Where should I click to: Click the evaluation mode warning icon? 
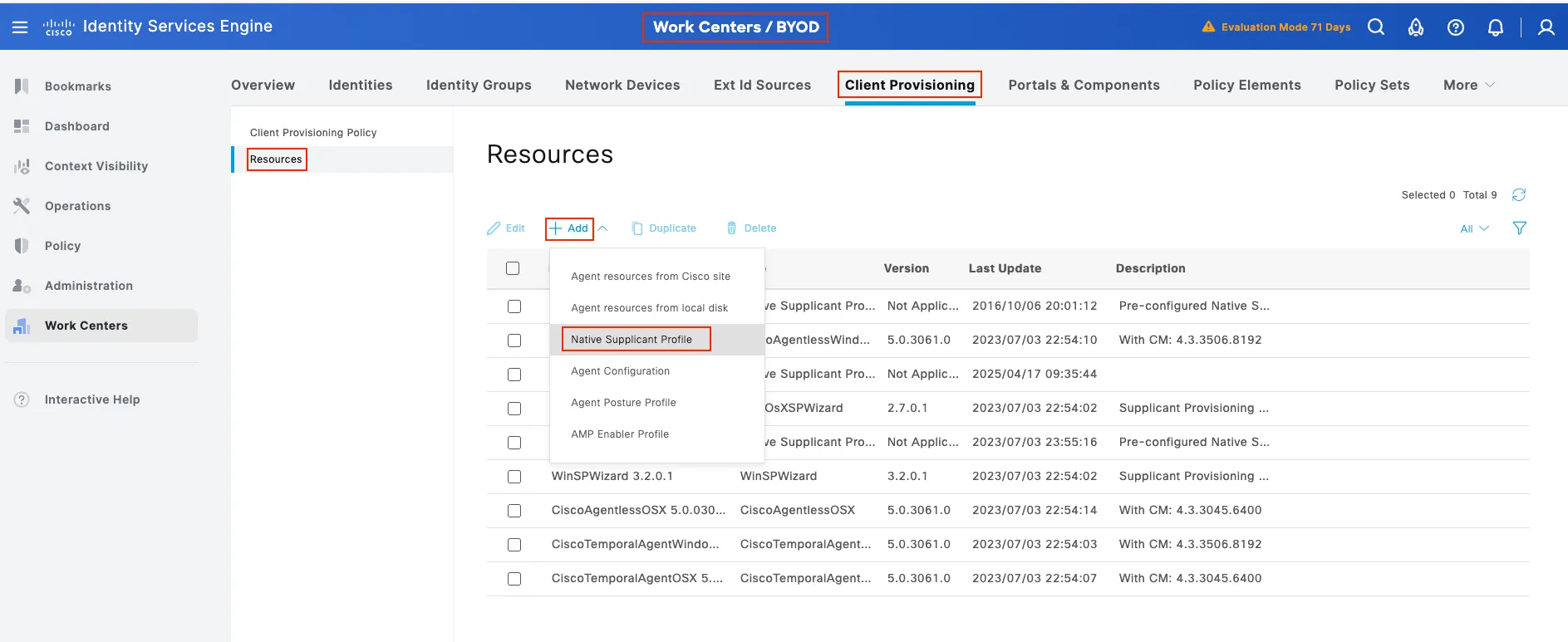tap(1208, 27)
